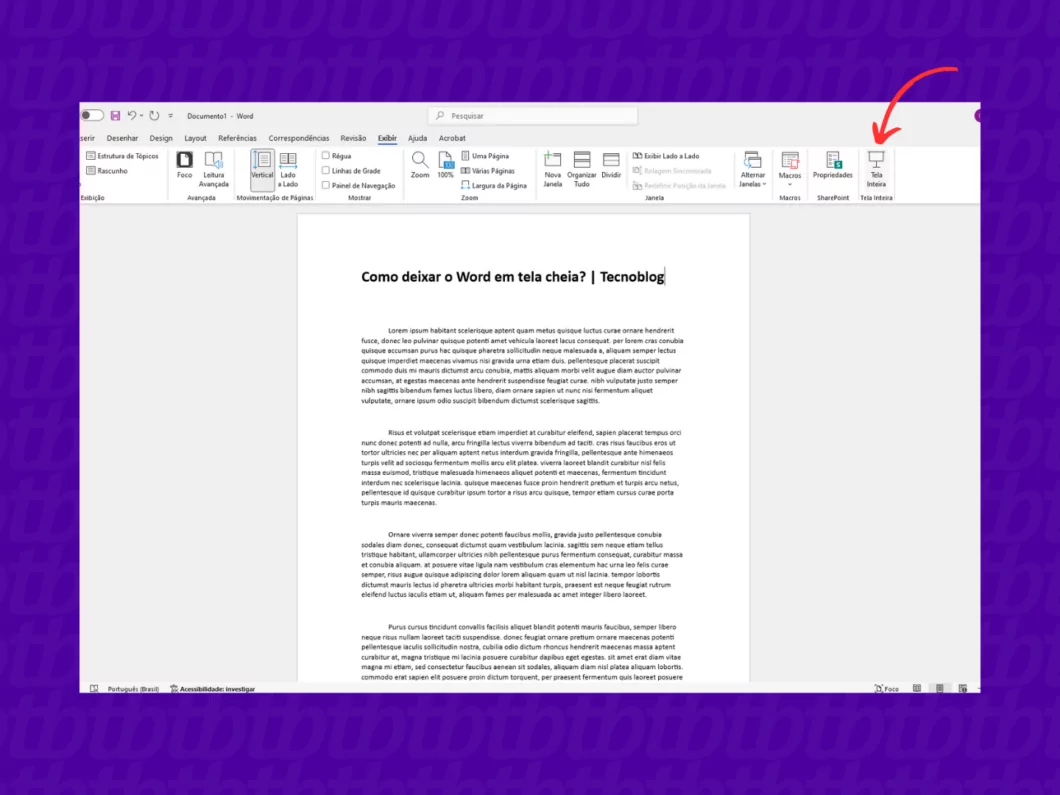Open the Design ribbon tab
This screenshot has height=795, width=1060.
point(161,138)
